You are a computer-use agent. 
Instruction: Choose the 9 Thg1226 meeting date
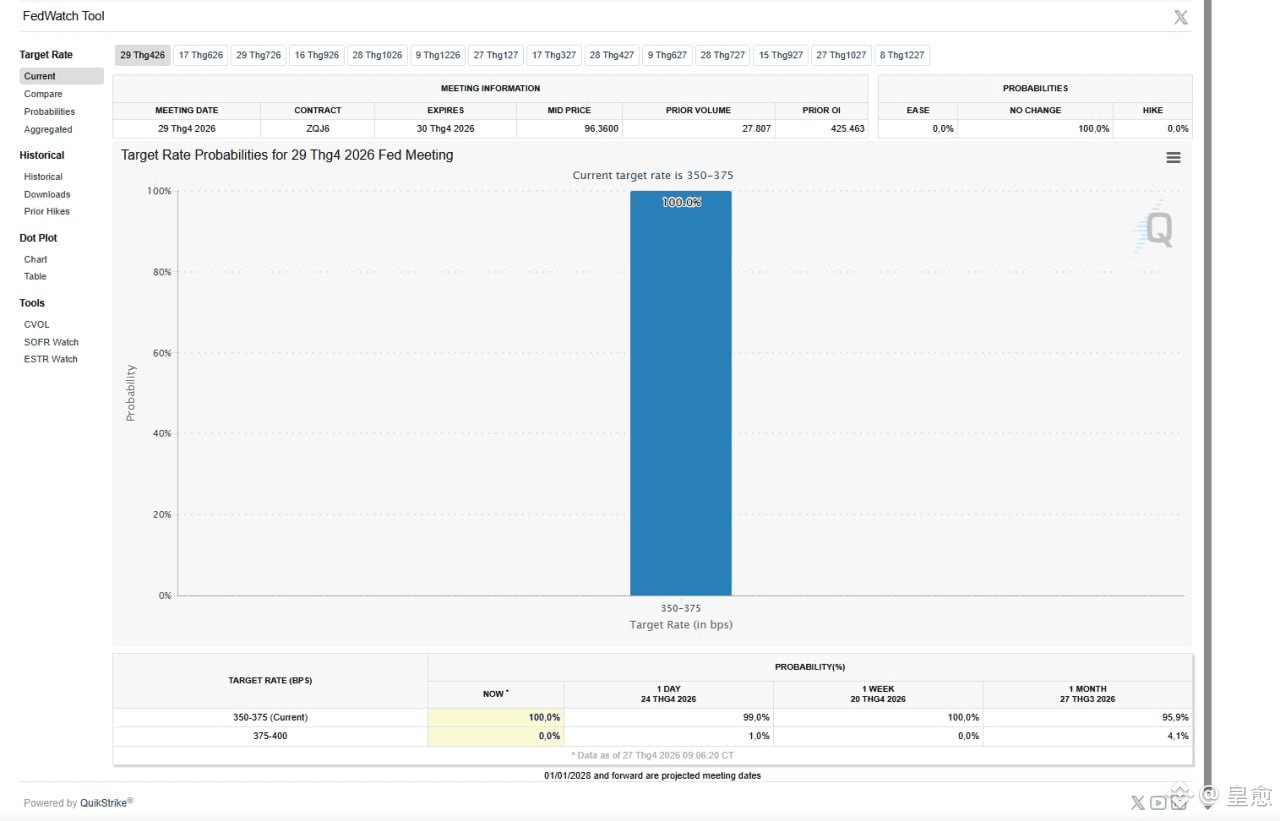coord(438,55)
